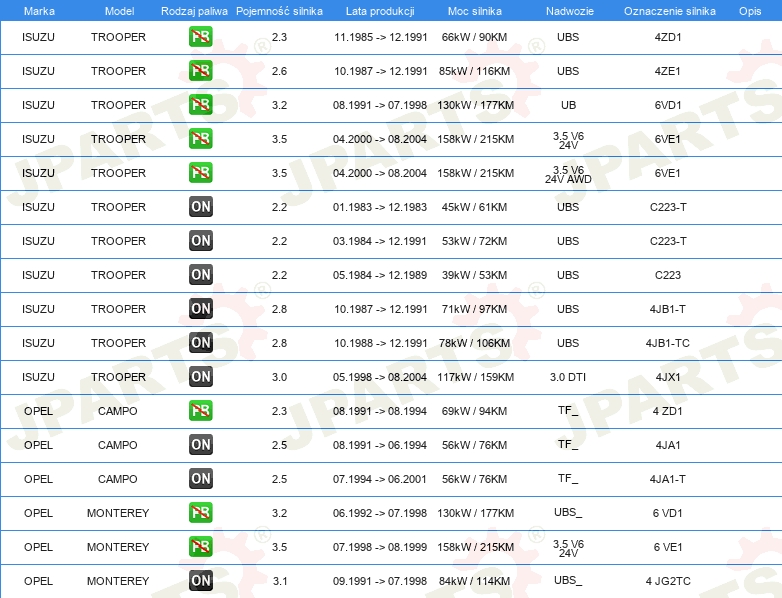This screenshot has width=782, height=598.
Task: Select engine code 4JB1-TC cell
Action: point(667,343)
